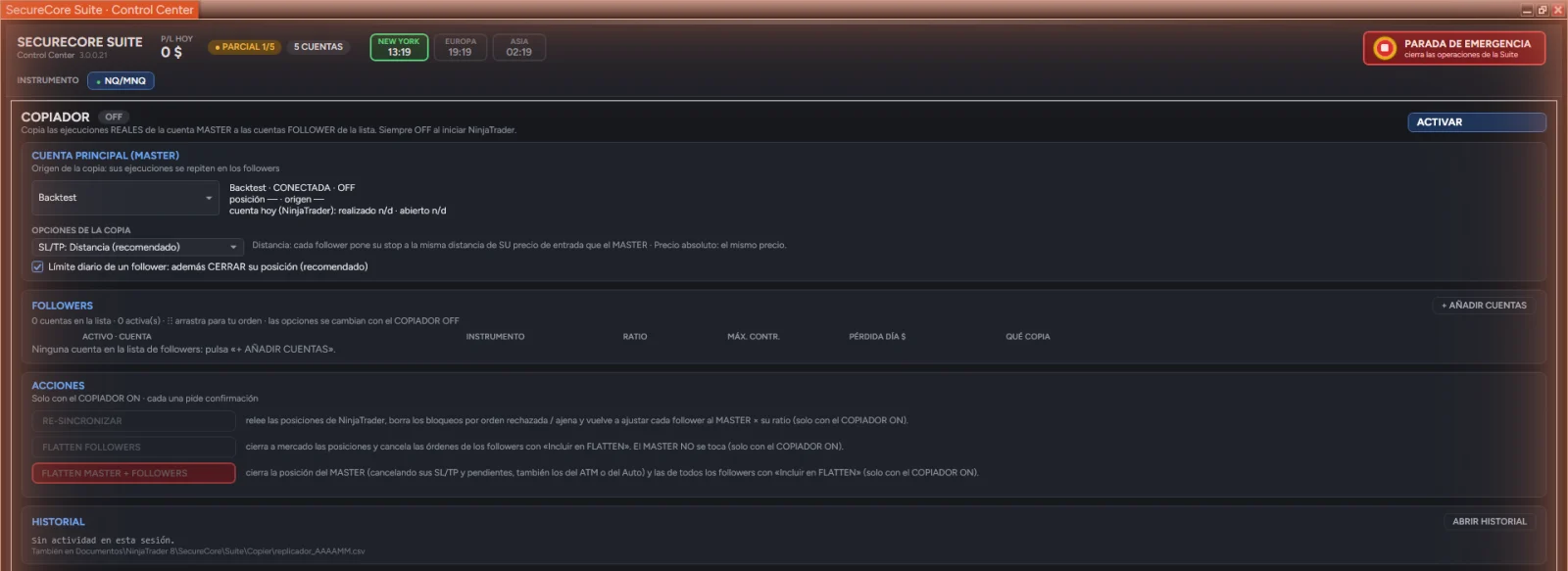This screenshot has height=571, width=1568.
Task: Click the RATIO column header
Action: 635,337
